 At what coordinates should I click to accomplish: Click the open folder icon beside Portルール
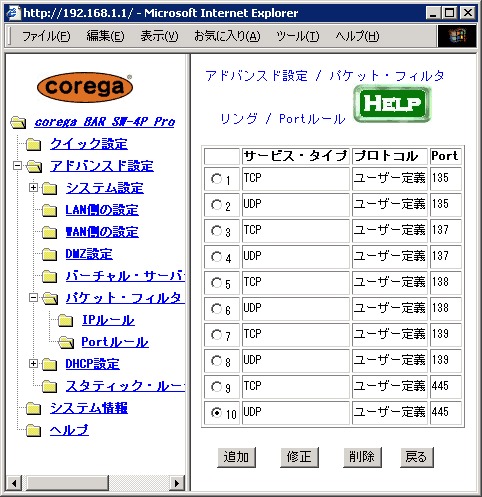click(66, 342)
